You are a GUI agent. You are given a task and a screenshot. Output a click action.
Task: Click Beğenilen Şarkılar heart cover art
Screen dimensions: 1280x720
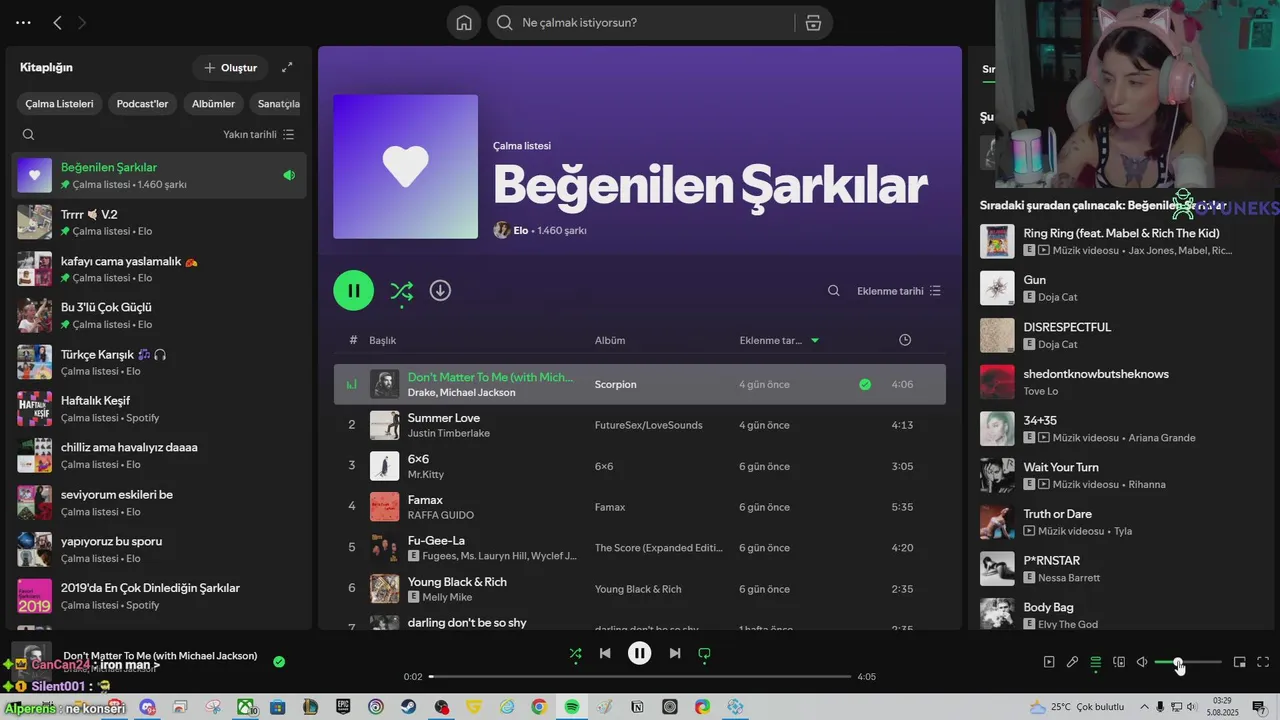(405, 167)
